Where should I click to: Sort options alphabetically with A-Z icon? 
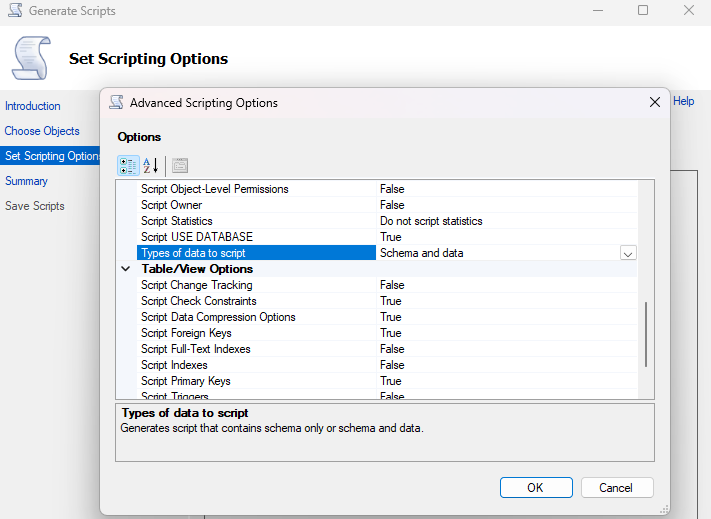pyautogui.click(x=151, y=165)
